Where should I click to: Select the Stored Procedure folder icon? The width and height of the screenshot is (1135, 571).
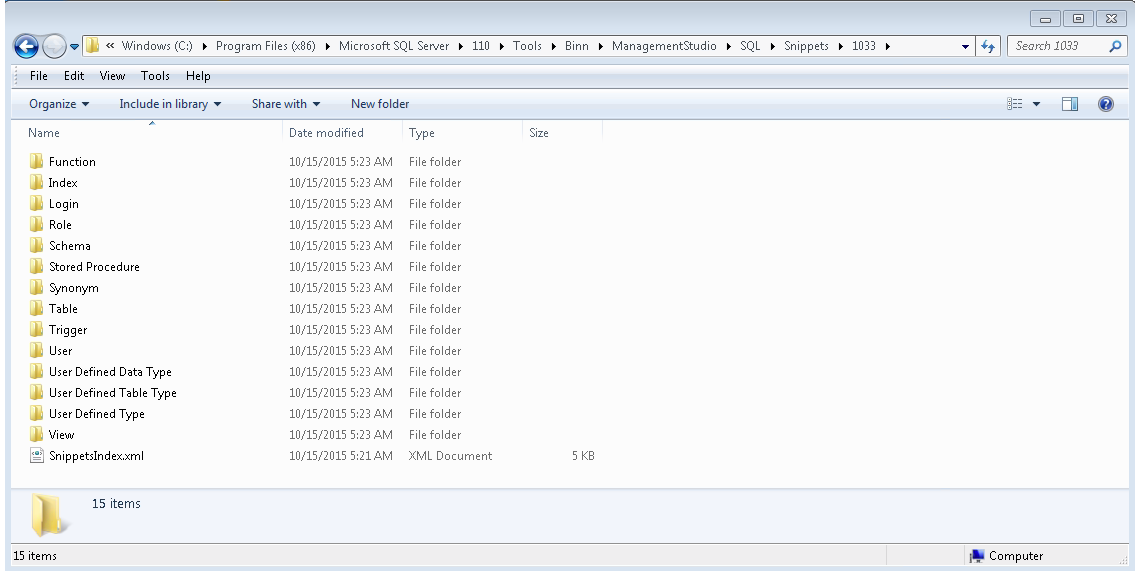pyautogui.click(x=37, y=267)
